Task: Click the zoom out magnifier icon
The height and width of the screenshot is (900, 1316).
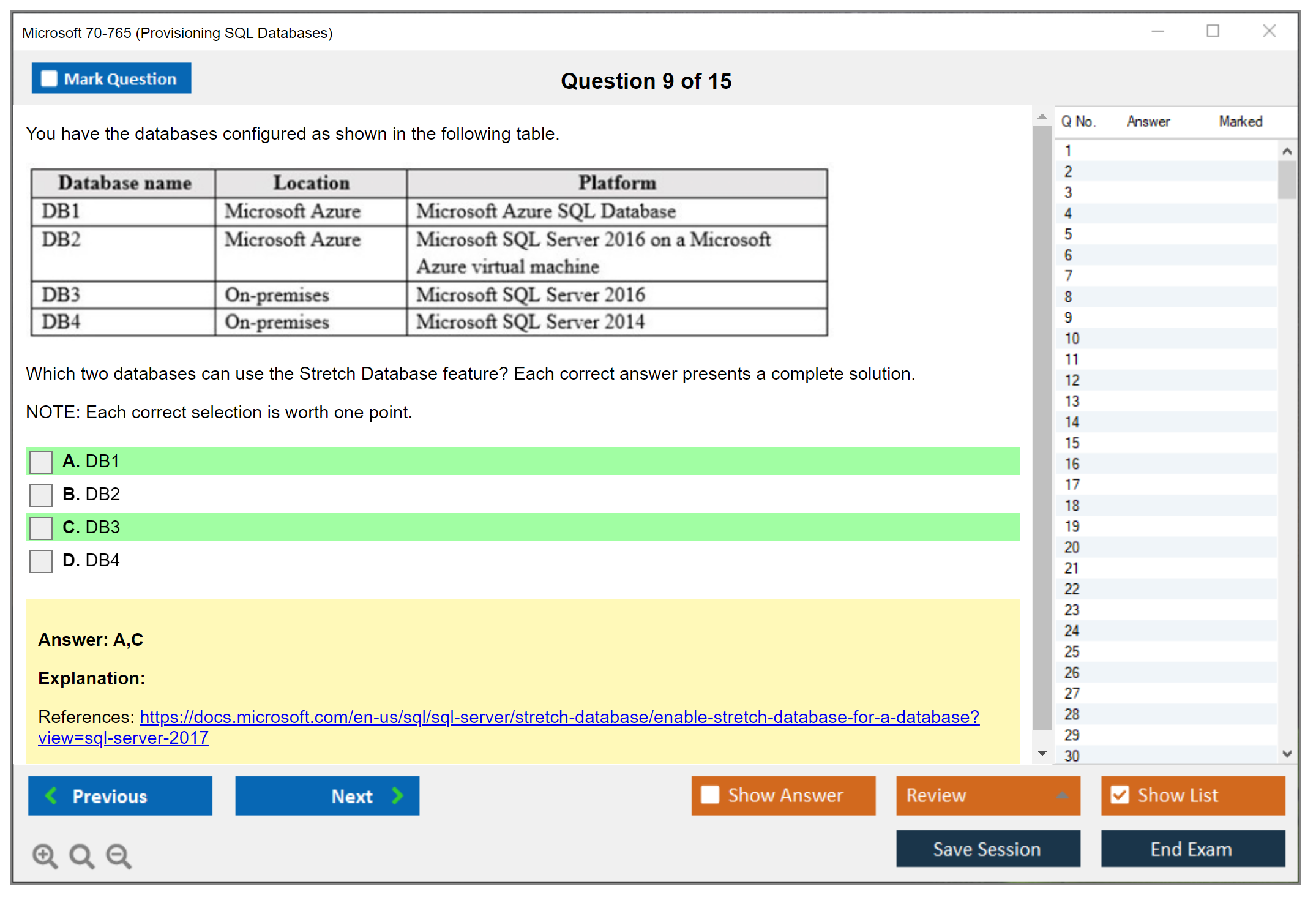Action: point(118,855)
